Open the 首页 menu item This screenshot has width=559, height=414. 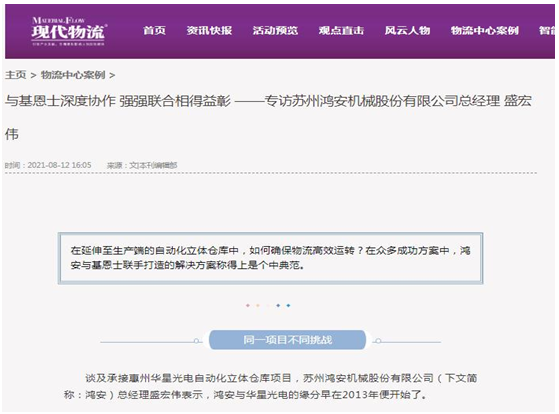click(x=154, y=31)
